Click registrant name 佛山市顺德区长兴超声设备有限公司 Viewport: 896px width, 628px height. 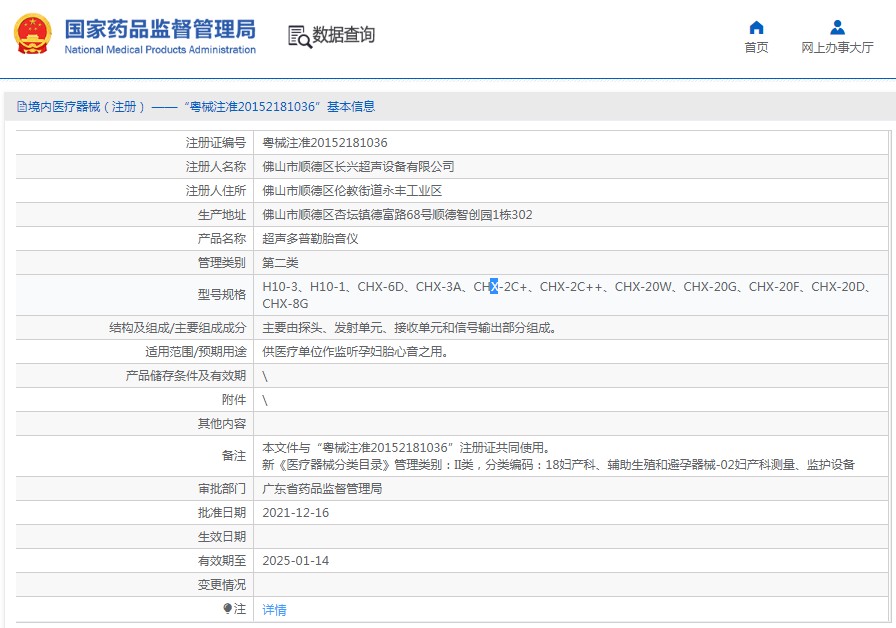coord(358,166)
